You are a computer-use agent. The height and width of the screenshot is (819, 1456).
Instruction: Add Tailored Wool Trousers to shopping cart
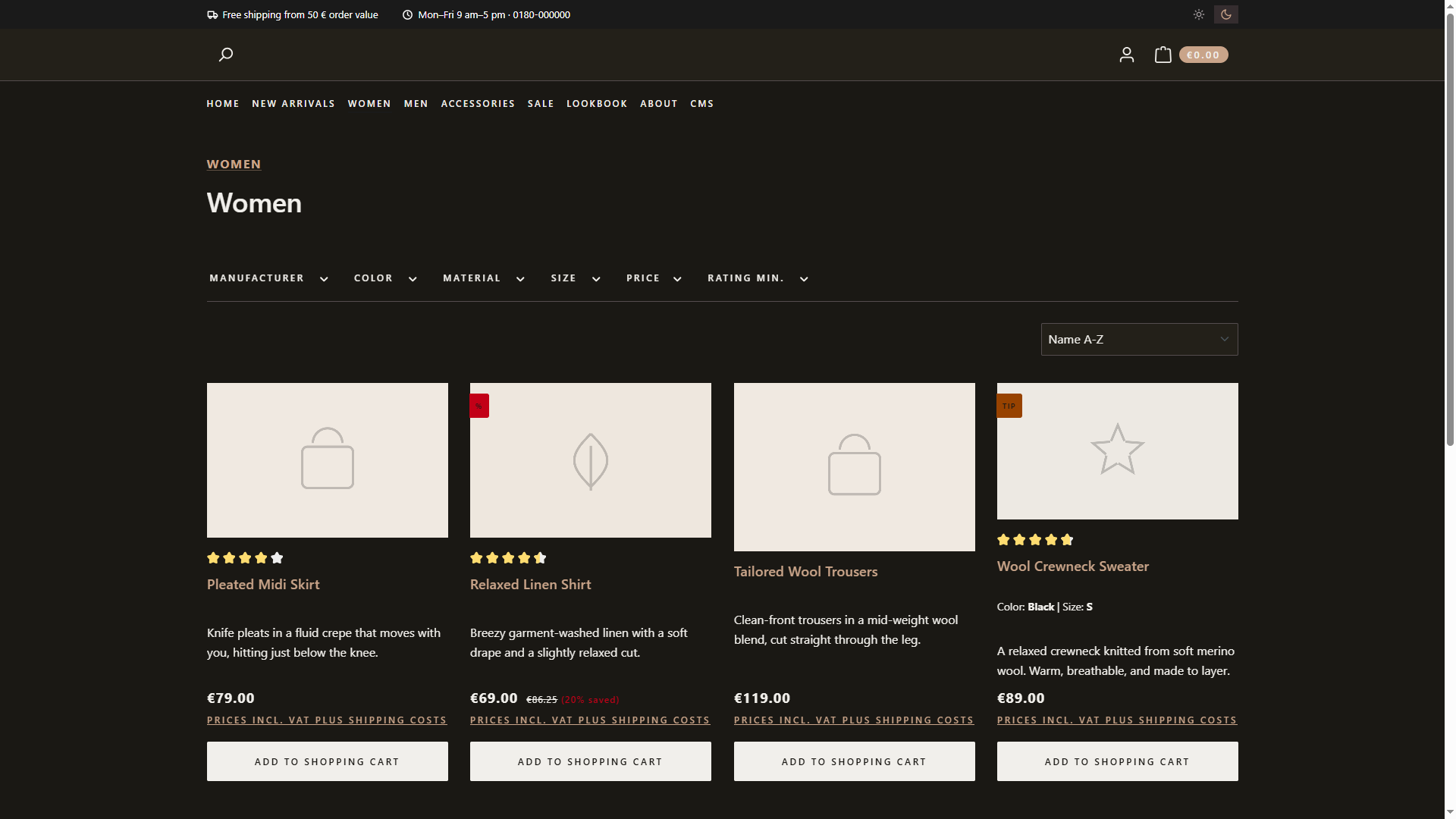point(855,761)
